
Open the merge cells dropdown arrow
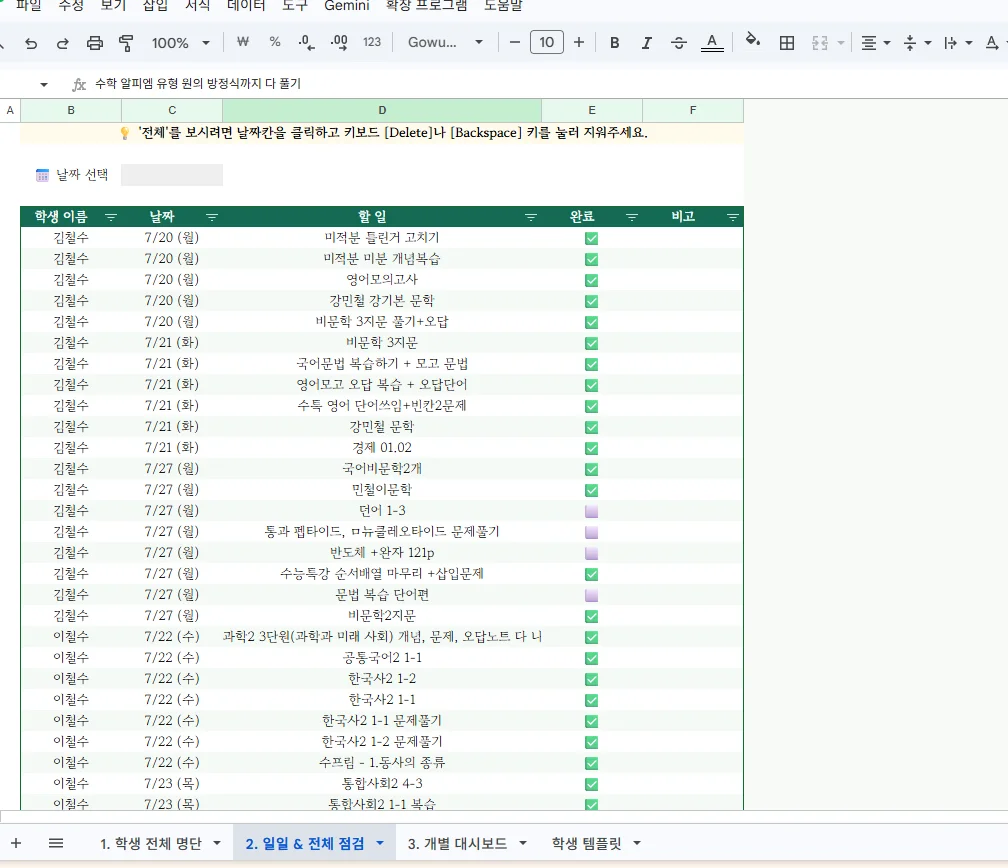coord(840,43)
